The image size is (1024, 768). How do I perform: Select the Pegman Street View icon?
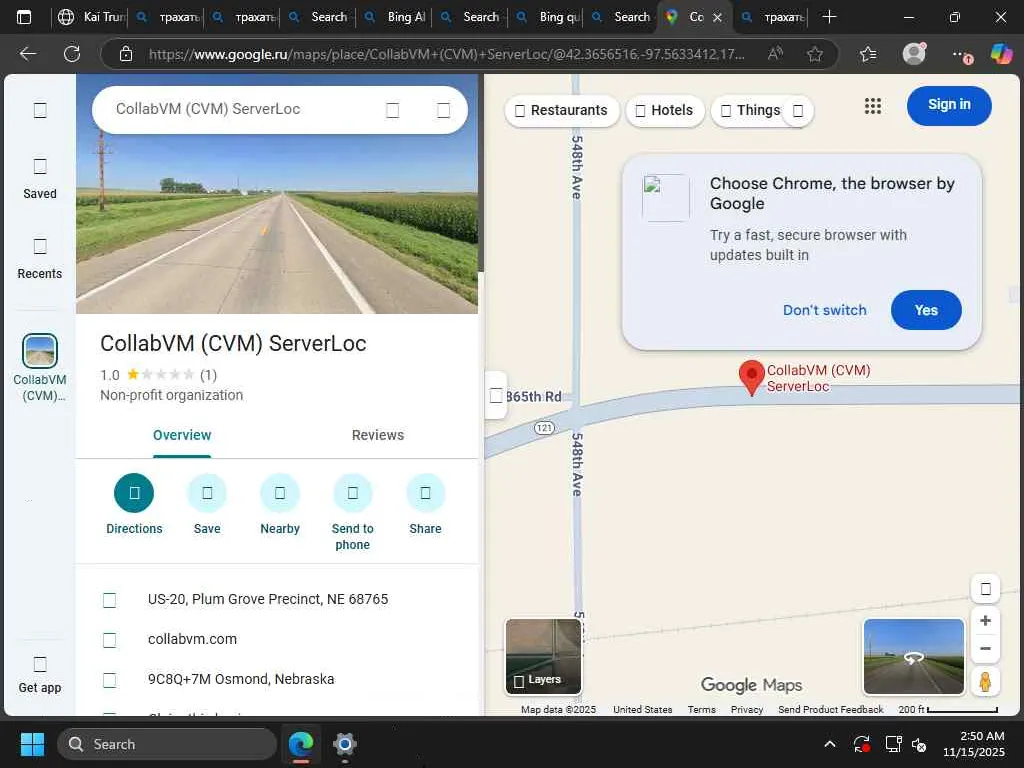coord(985,681)
